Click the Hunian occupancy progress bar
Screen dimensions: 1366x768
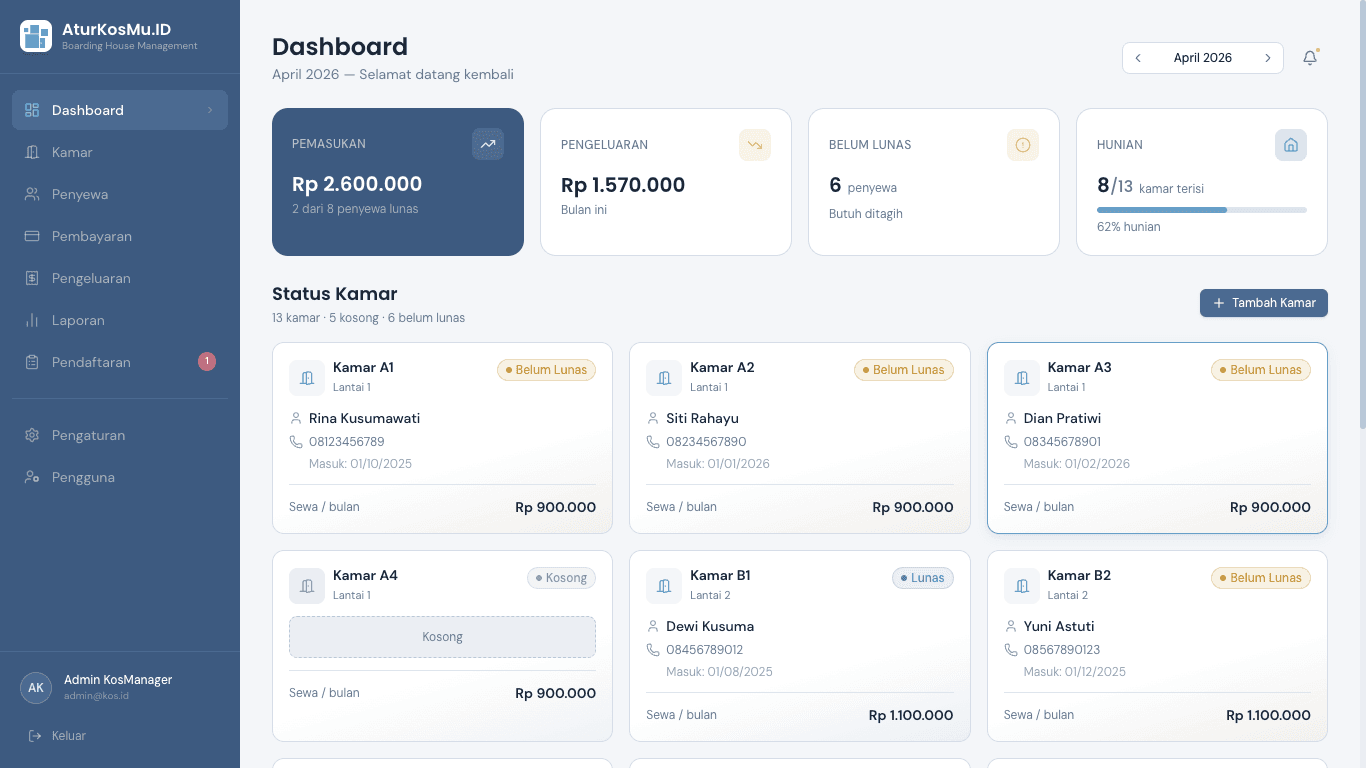point(1202,210)
